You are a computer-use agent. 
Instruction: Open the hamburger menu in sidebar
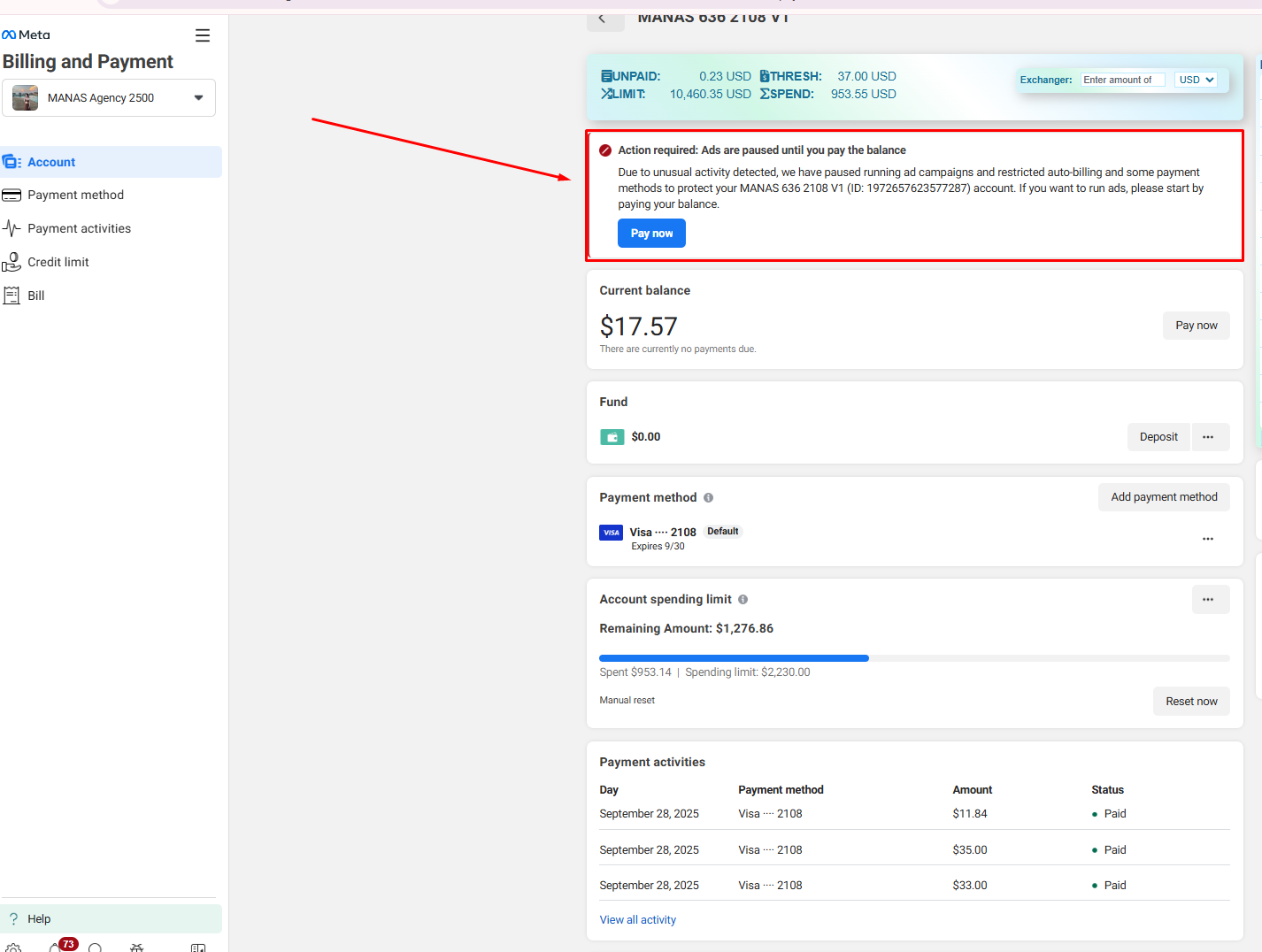click(x=203, y=35)
